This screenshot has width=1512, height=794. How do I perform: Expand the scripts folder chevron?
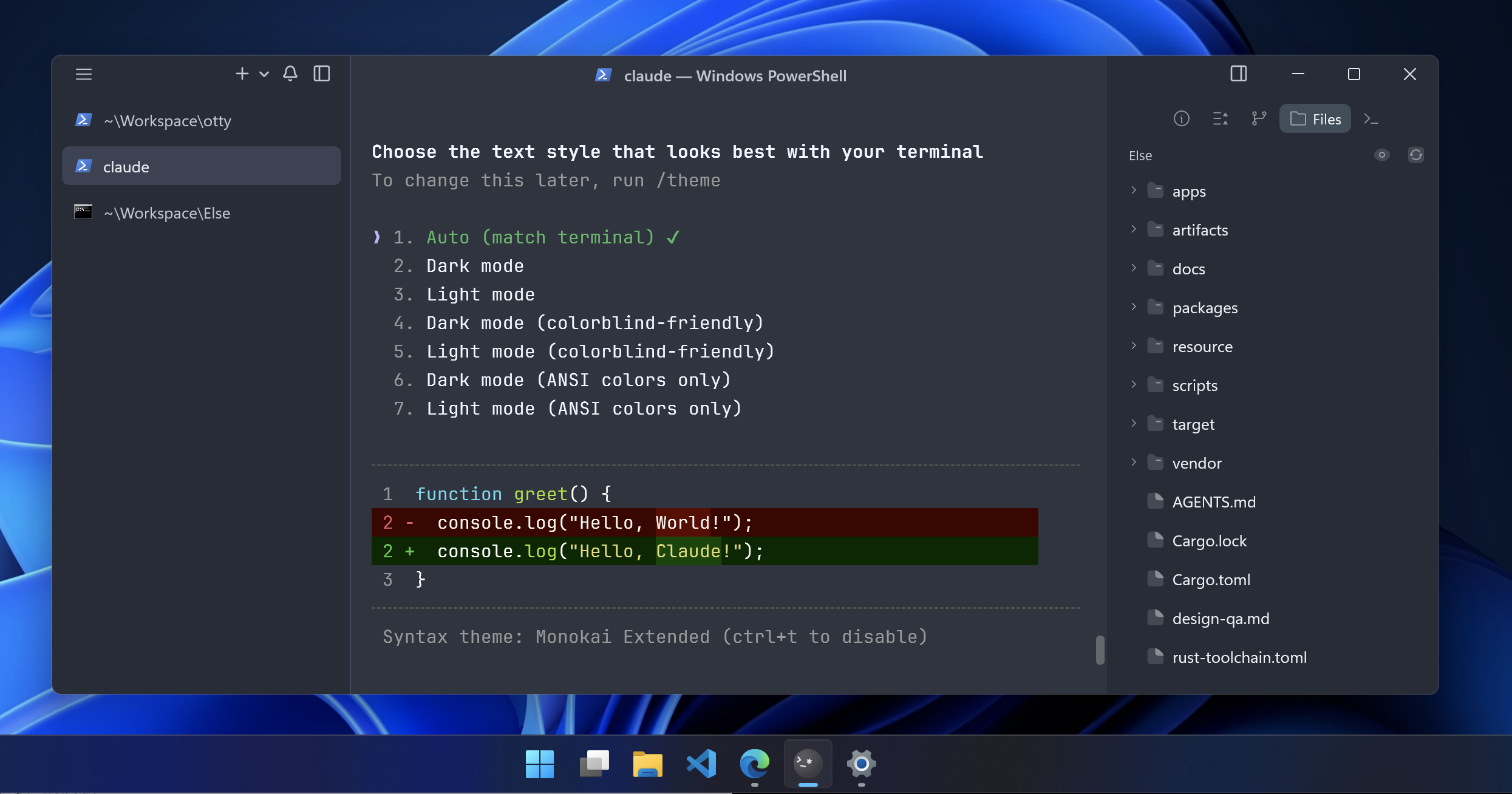coord(1134,384)
